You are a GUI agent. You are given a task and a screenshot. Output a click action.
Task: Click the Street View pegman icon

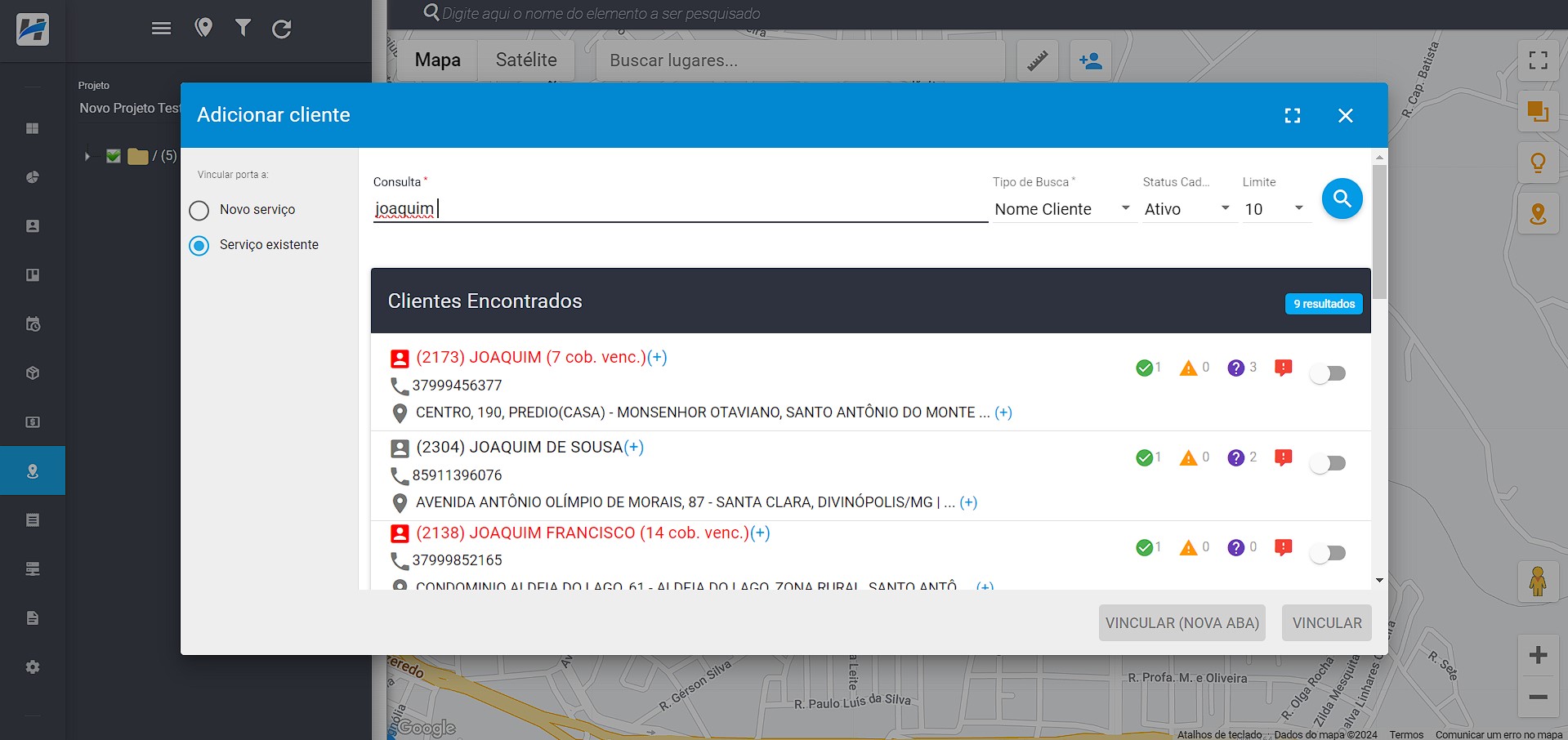(x=1538, y=582)
